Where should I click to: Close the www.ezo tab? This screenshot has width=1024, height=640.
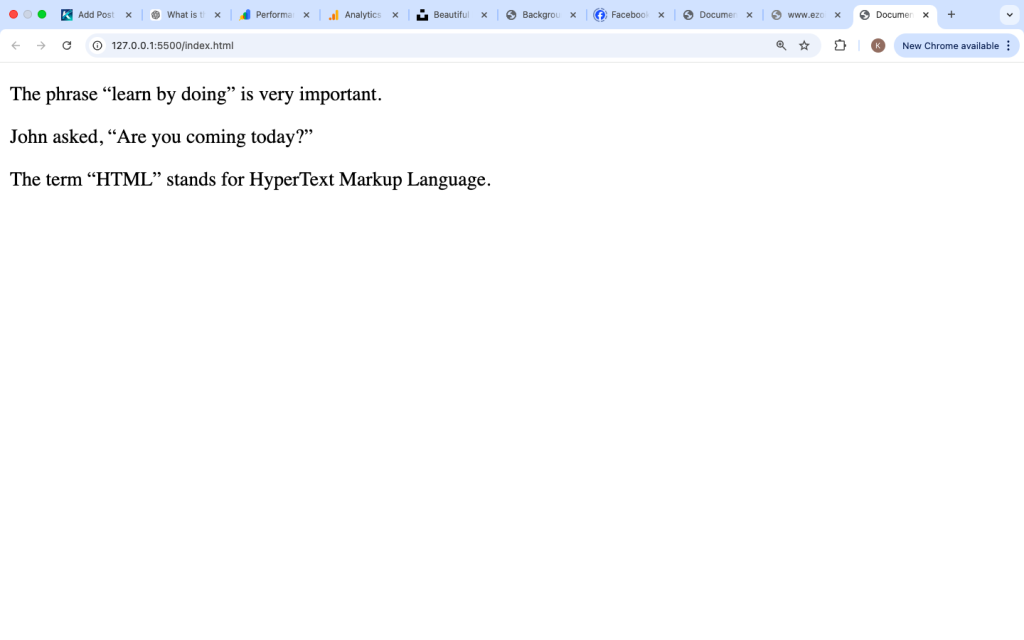837,14
